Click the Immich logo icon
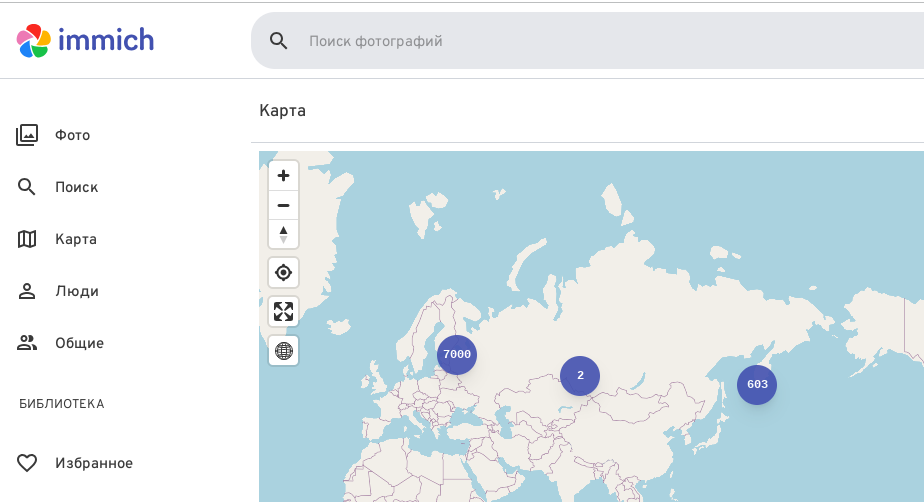 pyautogui.click(x=33, y=41)
